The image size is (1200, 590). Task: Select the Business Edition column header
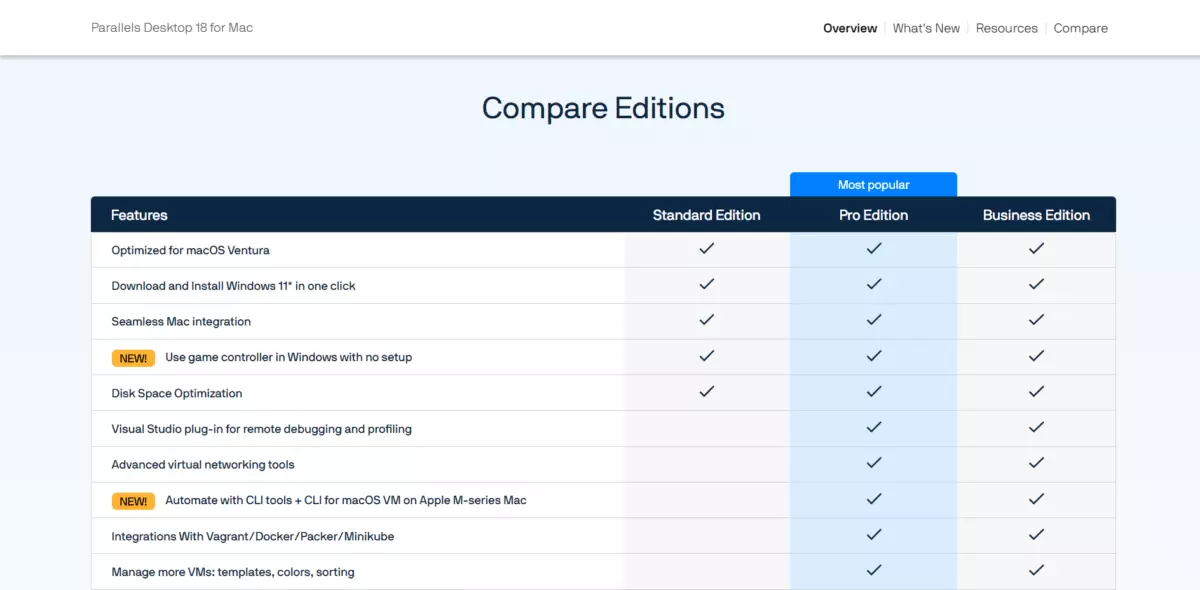pyautogui.click(x=1036, y=215)
